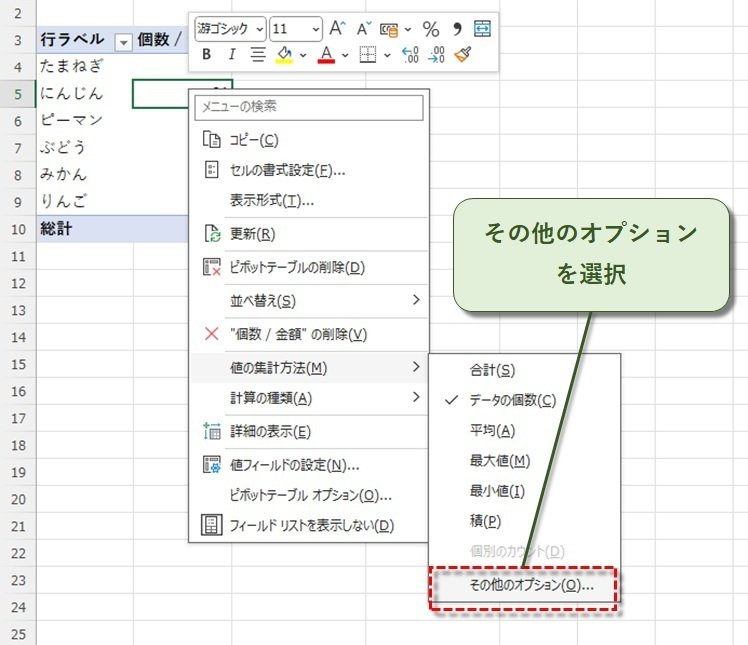748x645 pixels.
Task: Click フィールド リストを表示しない(D)
Action: (309, 526)
